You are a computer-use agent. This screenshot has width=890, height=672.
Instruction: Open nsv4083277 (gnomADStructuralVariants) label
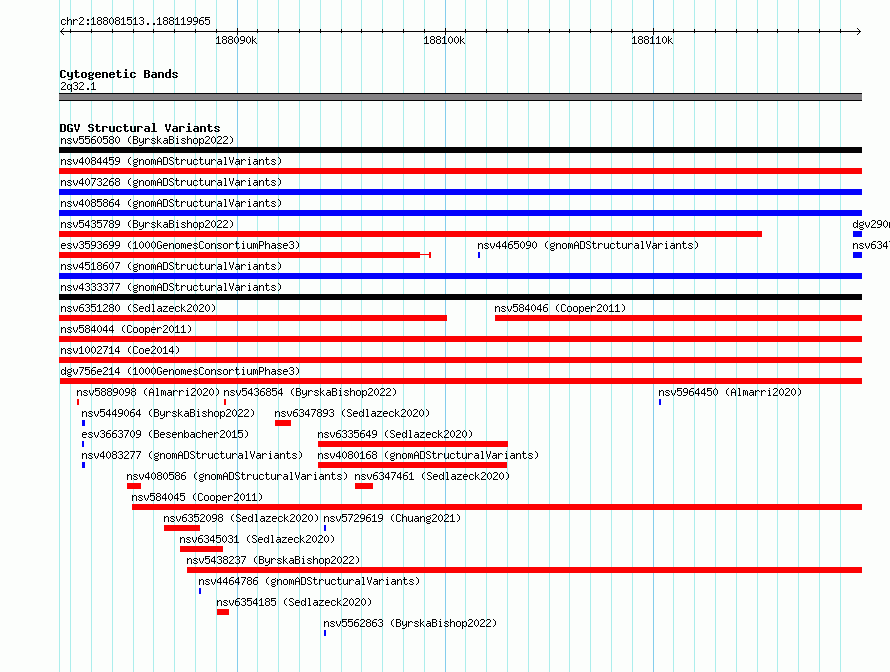click(x=192, y=455)
